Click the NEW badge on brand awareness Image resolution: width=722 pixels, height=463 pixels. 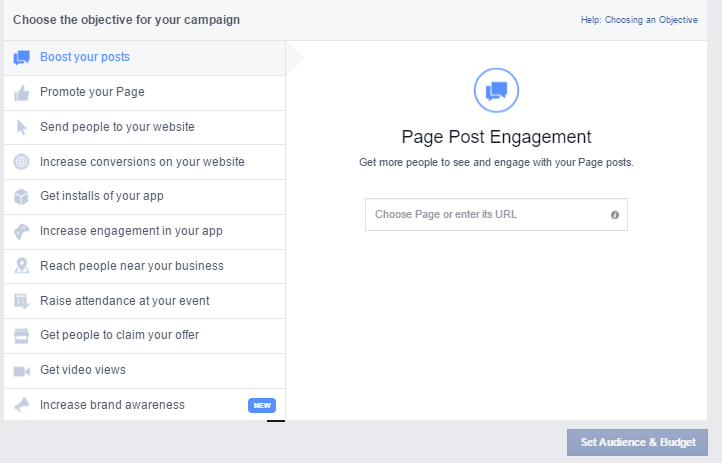pos(262,405)
